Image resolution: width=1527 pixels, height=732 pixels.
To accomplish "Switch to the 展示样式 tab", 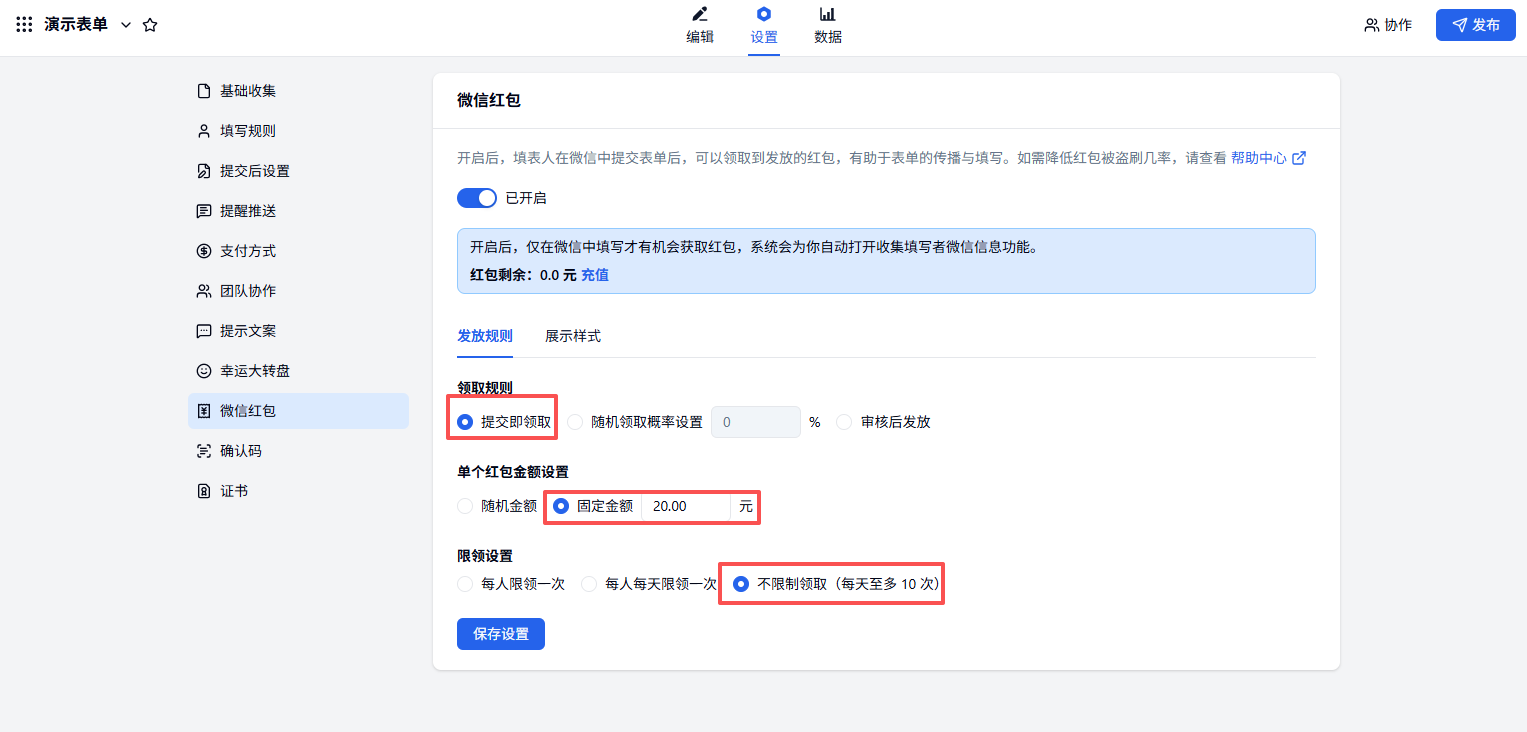I will (572, 336).
